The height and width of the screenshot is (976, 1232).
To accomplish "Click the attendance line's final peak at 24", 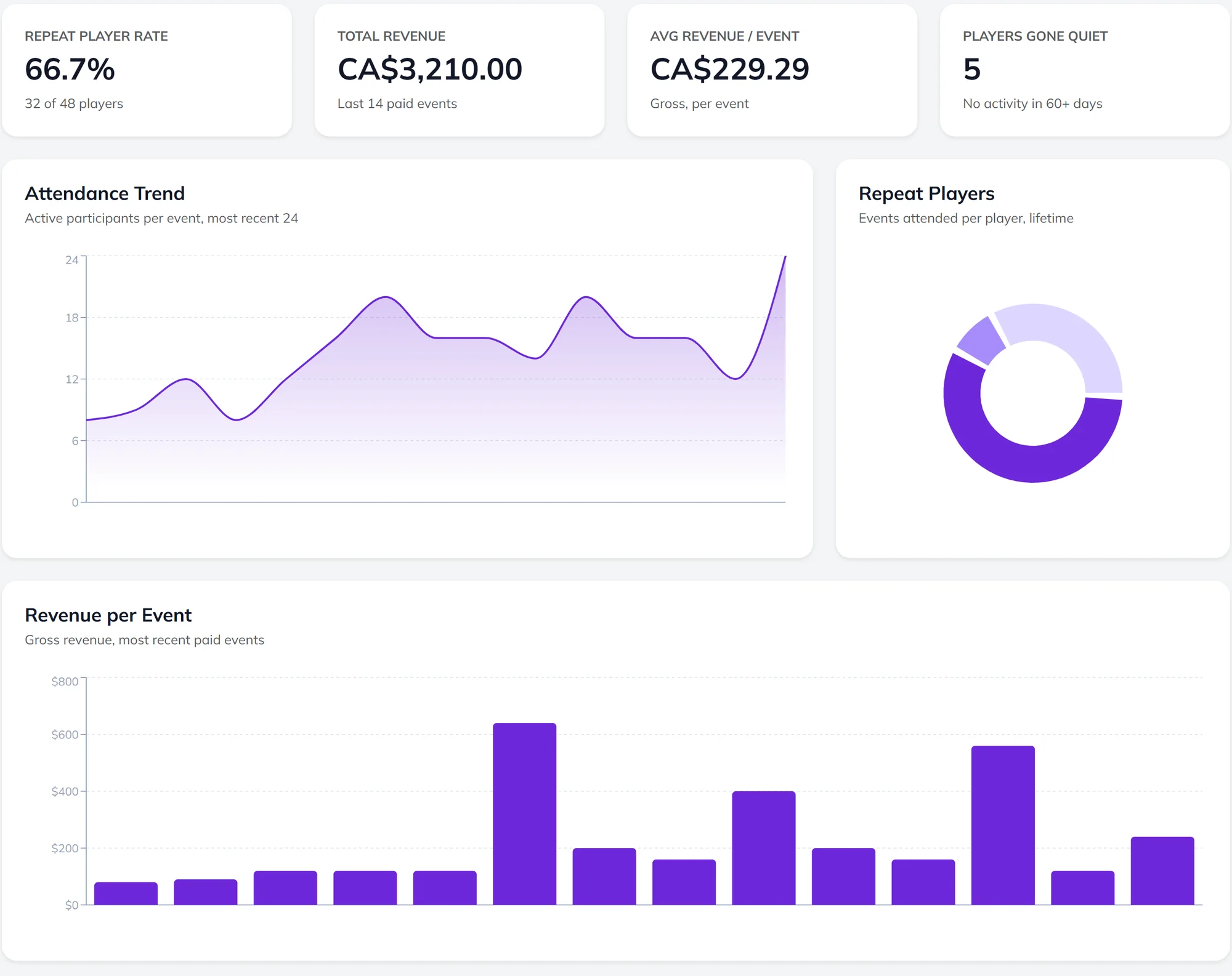I will pyautogui.click(x=785, y=257).
